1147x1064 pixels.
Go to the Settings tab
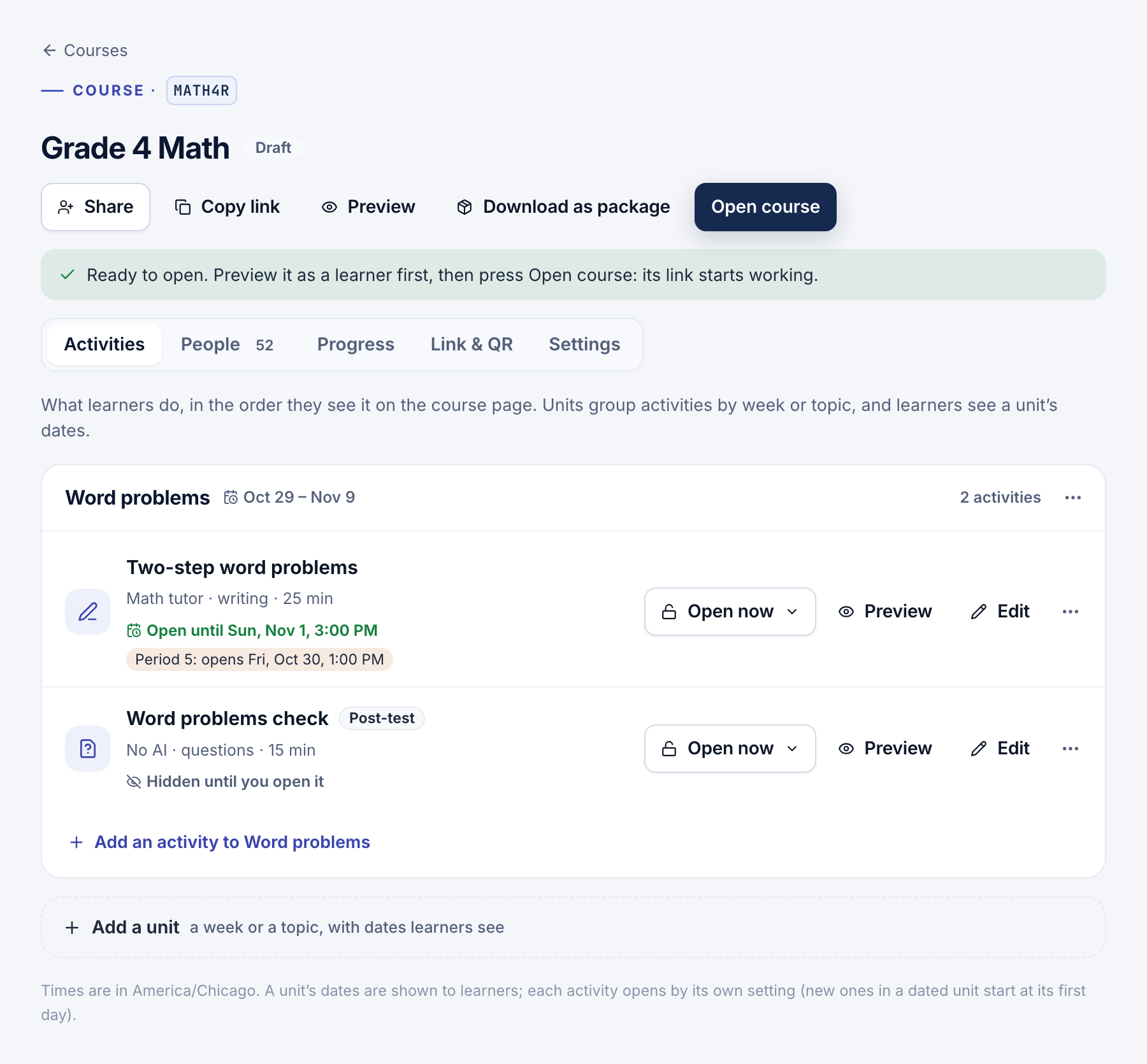pos(584,345)
